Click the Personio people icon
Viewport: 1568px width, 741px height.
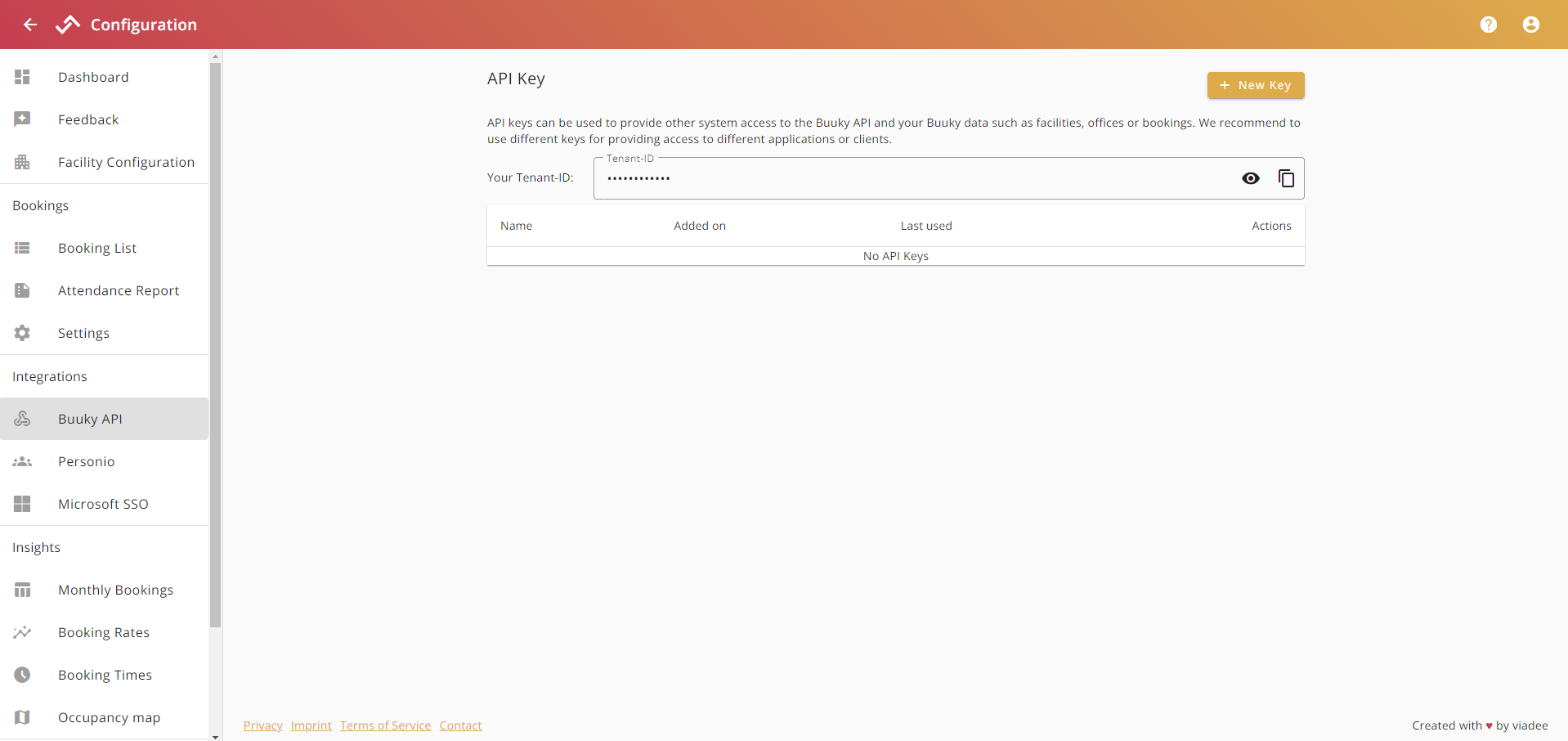coord(22,461)
